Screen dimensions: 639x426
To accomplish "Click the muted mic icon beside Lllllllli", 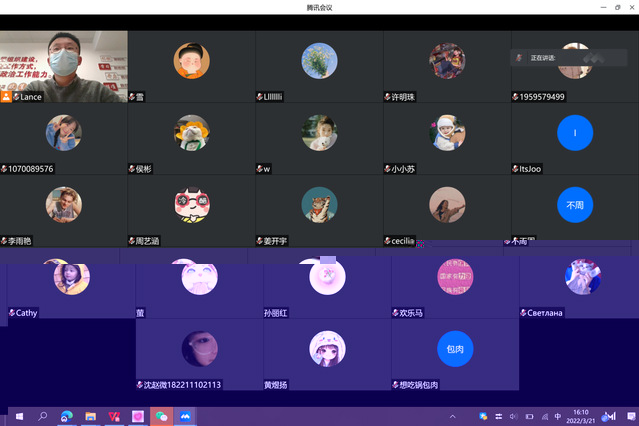I will coord(260,97).
